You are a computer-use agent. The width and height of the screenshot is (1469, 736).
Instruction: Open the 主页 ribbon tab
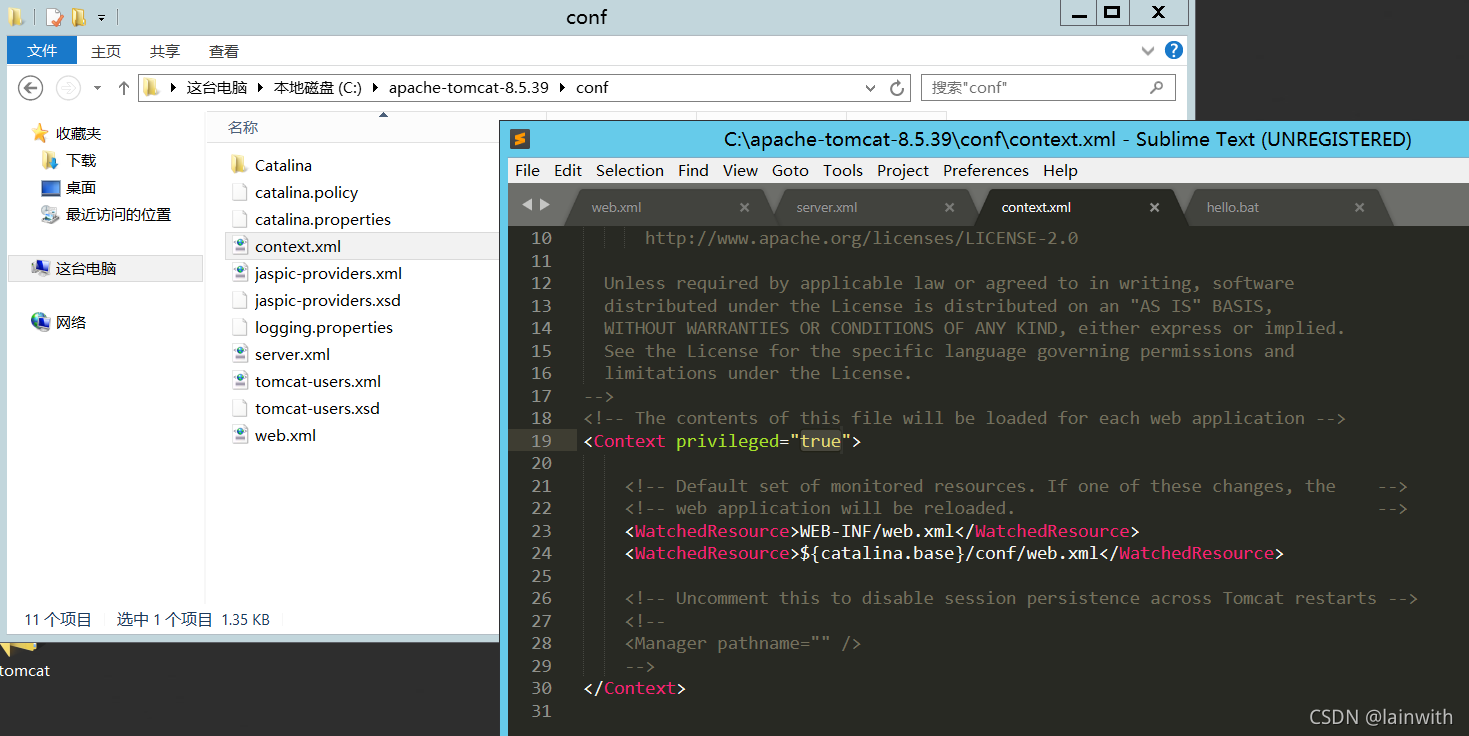tap(106, 51)
